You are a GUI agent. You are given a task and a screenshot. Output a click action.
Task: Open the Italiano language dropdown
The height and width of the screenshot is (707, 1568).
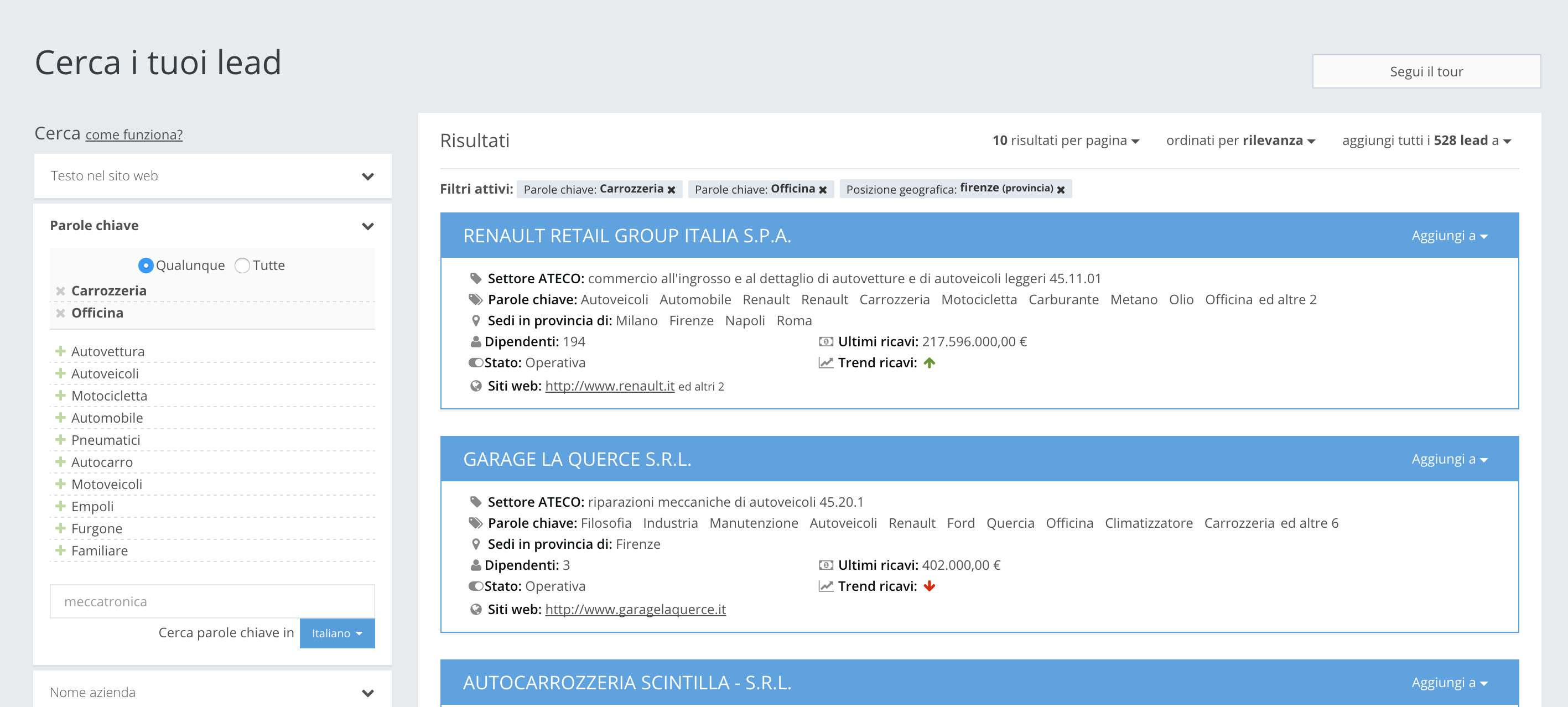(336, 633)
